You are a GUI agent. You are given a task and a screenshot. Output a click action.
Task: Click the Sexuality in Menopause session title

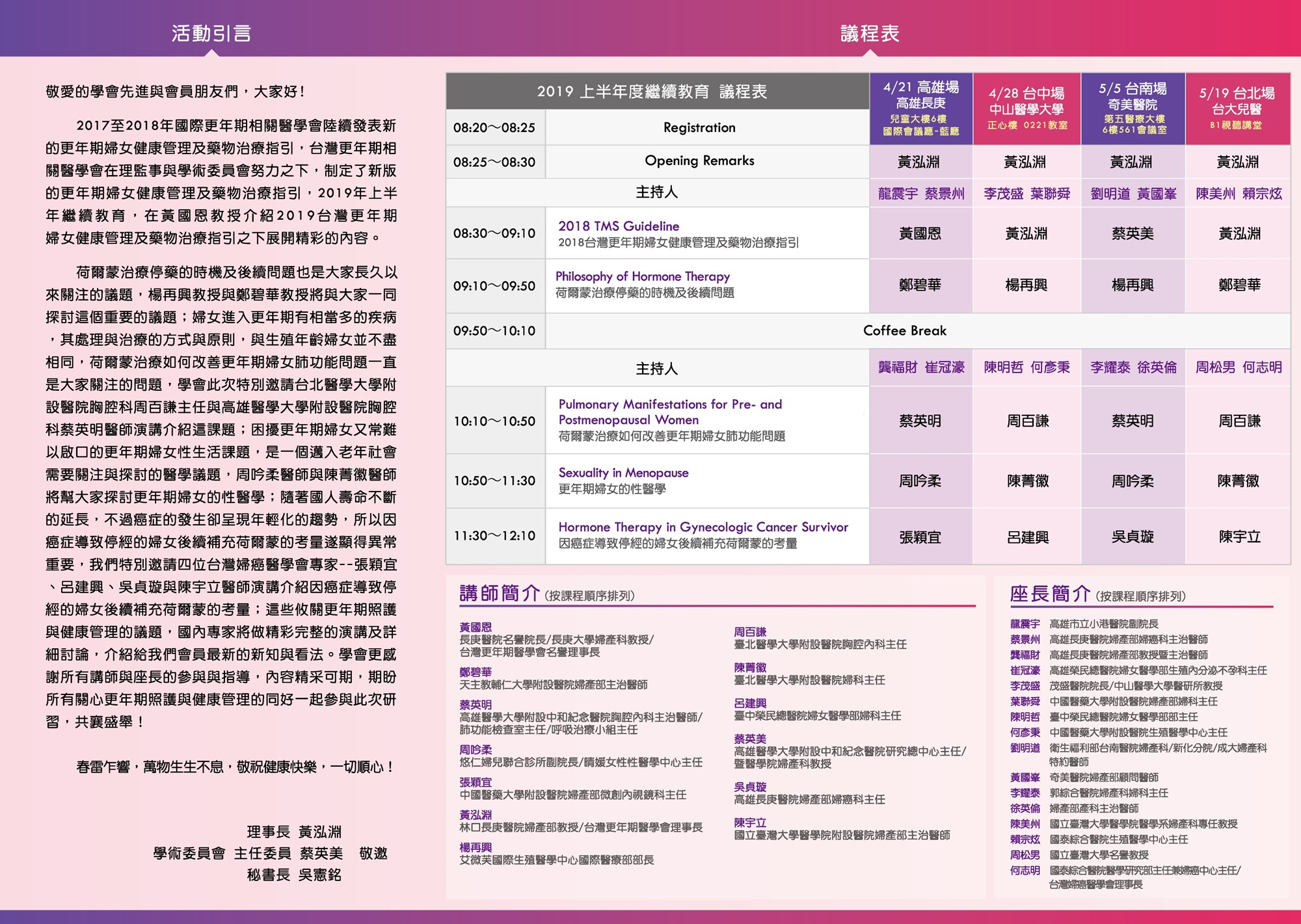coord(623,473)
